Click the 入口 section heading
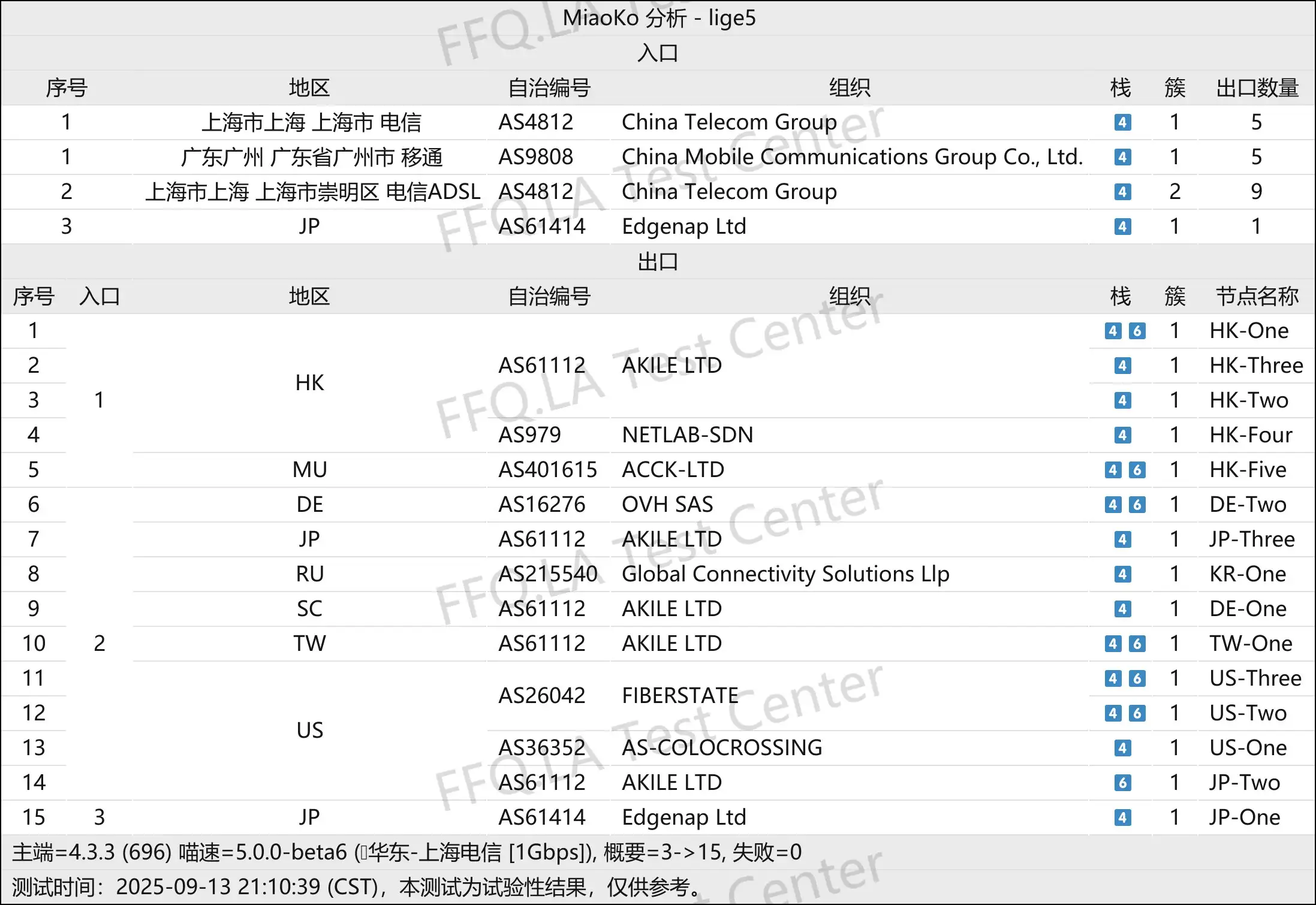This screenshot has height=905, width=1316. (658, 53)
